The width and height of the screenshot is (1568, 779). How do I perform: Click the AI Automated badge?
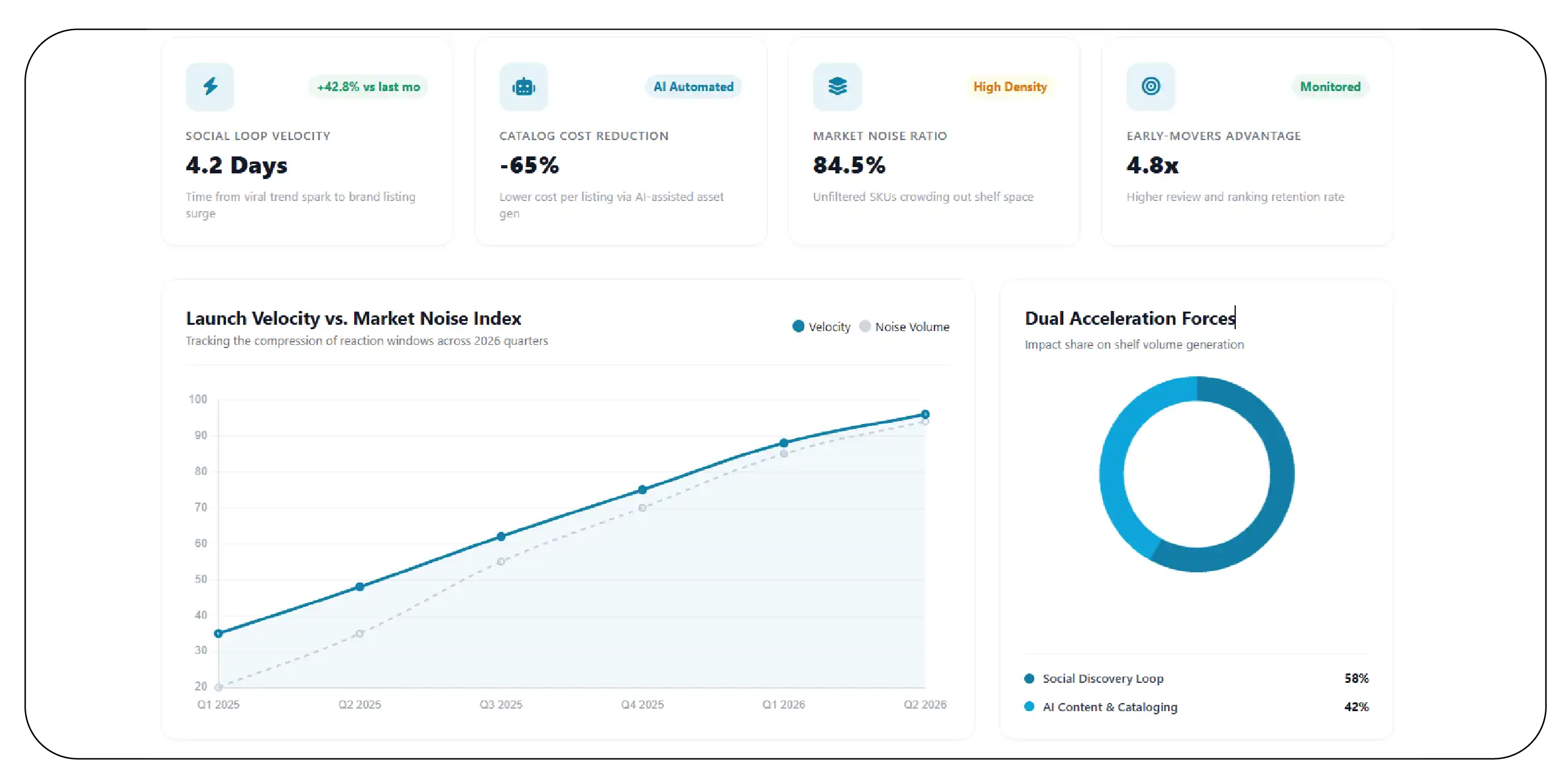[693, 87]
